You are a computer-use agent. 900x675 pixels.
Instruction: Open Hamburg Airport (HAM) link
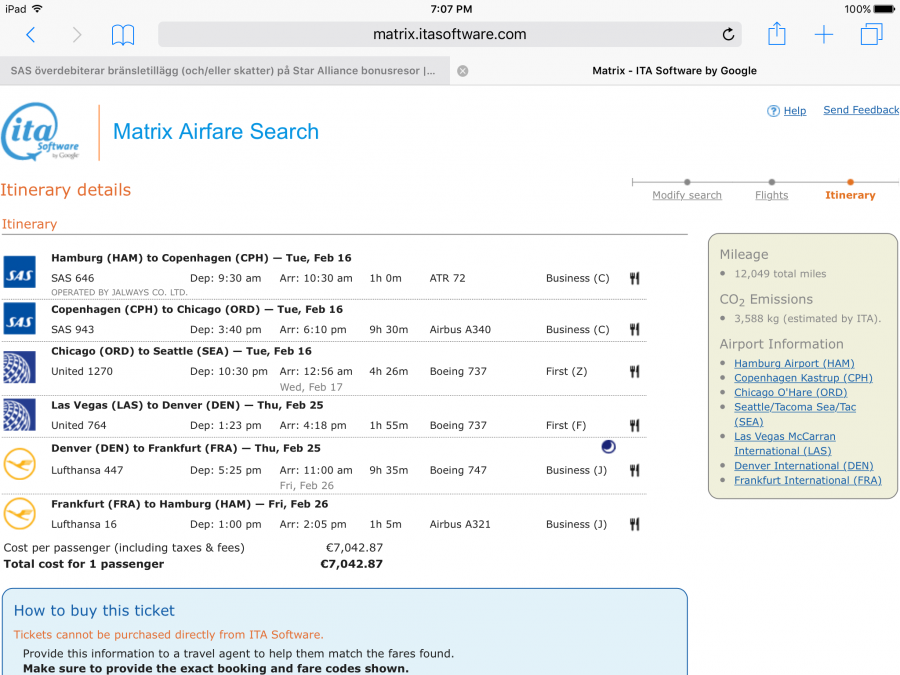coord(794,364)
